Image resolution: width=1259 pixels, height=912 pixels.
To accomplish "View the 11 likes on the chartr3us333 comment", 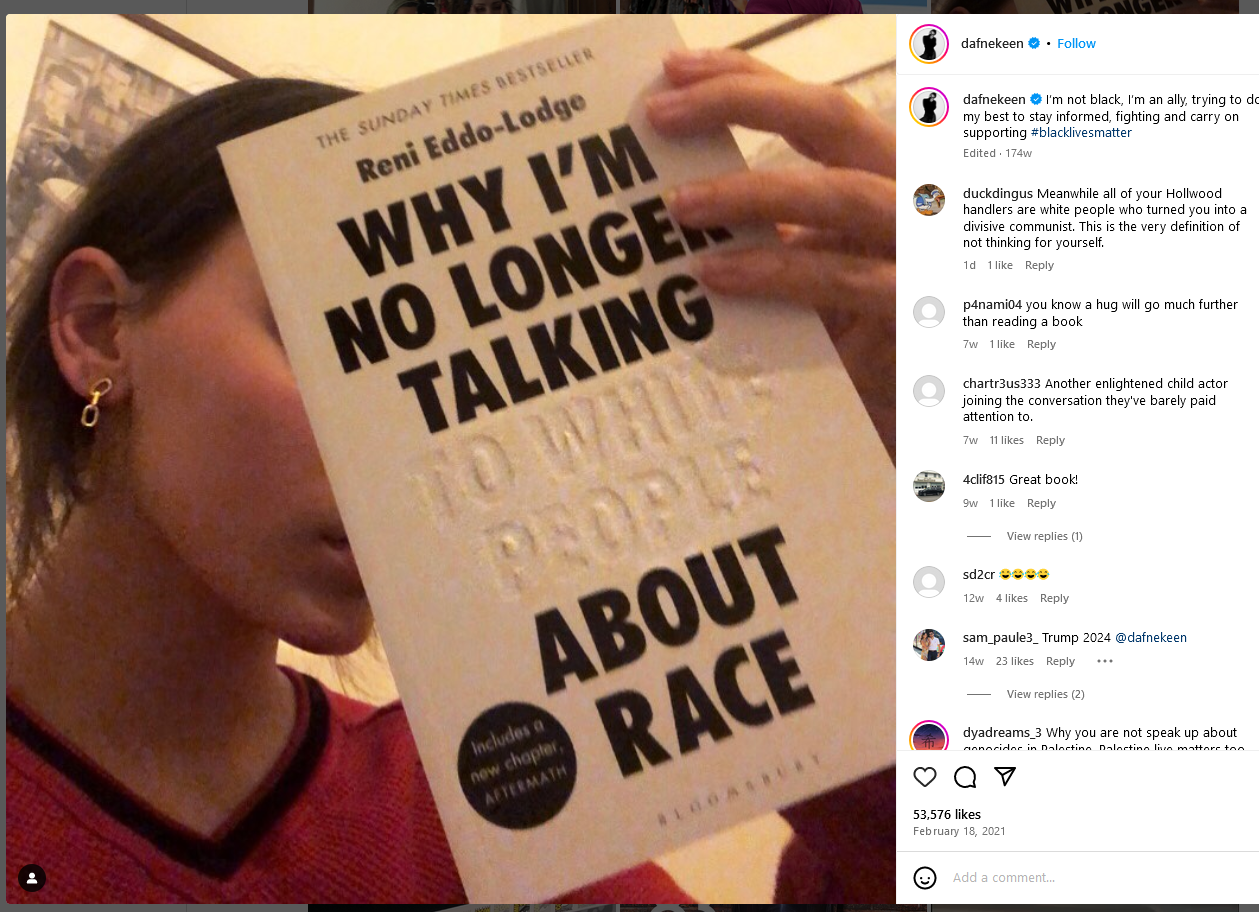I will 1007,440.
